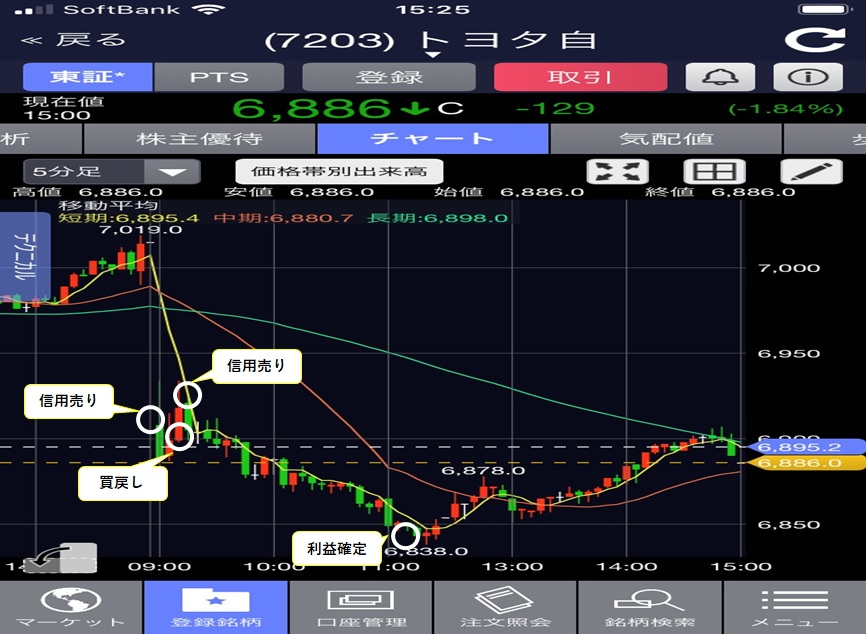
Task: Tap the 長期:6,898.0 moving average legend
Action: pos(437,218)
